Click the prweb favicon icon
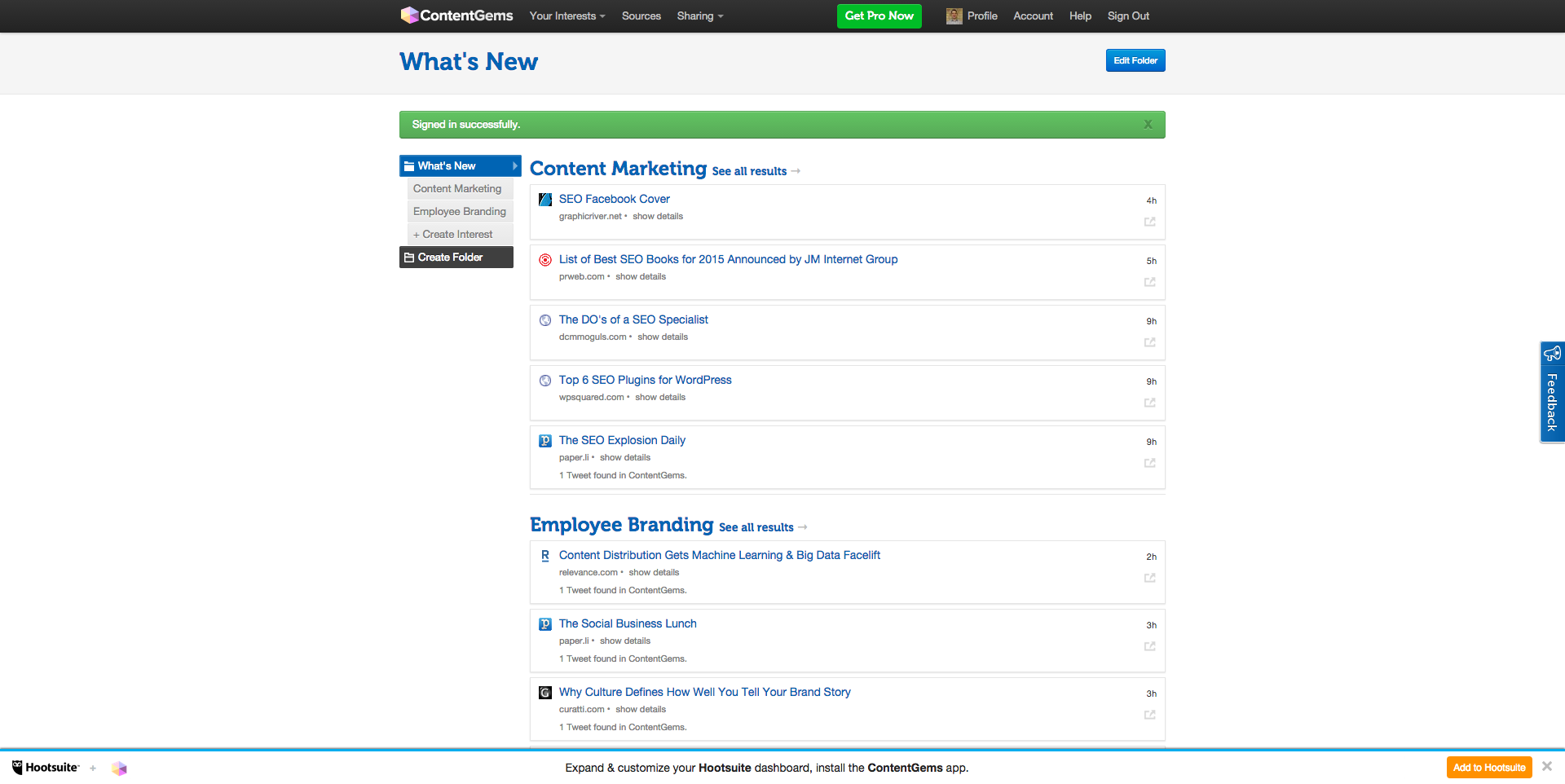 (545, 260)
